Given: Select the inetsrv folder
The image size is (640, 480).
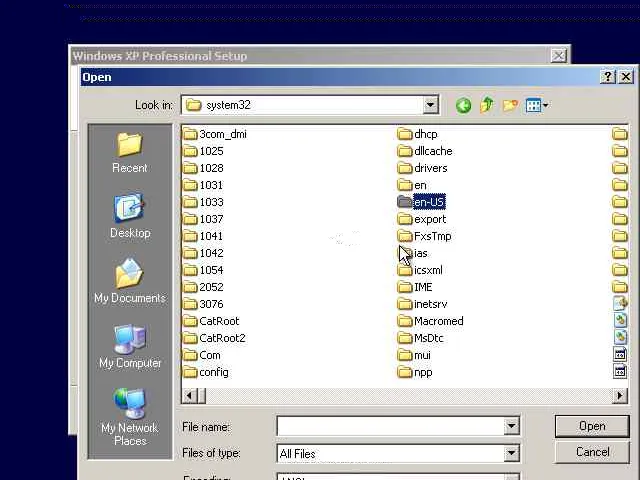Looking at the screenshot, I should point(422,304).
